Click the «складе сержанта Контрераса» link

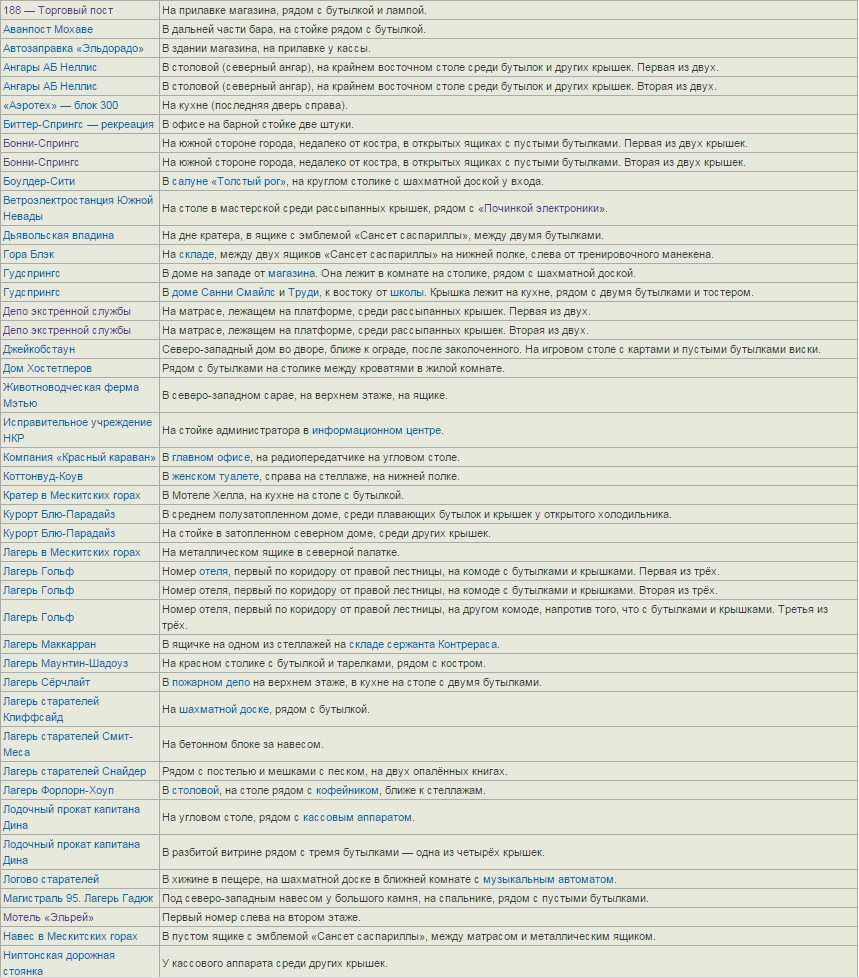pos(424,644)
